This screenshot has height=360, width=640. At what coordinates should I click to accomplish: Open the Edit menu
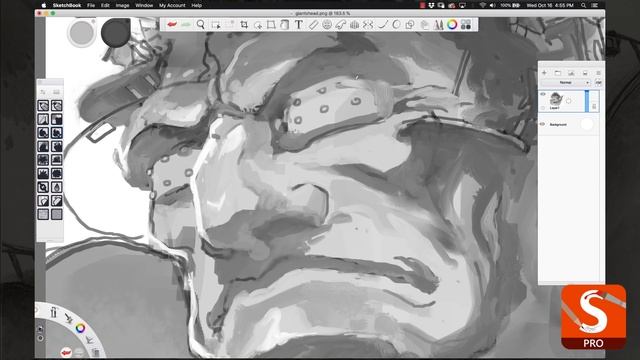105,5
